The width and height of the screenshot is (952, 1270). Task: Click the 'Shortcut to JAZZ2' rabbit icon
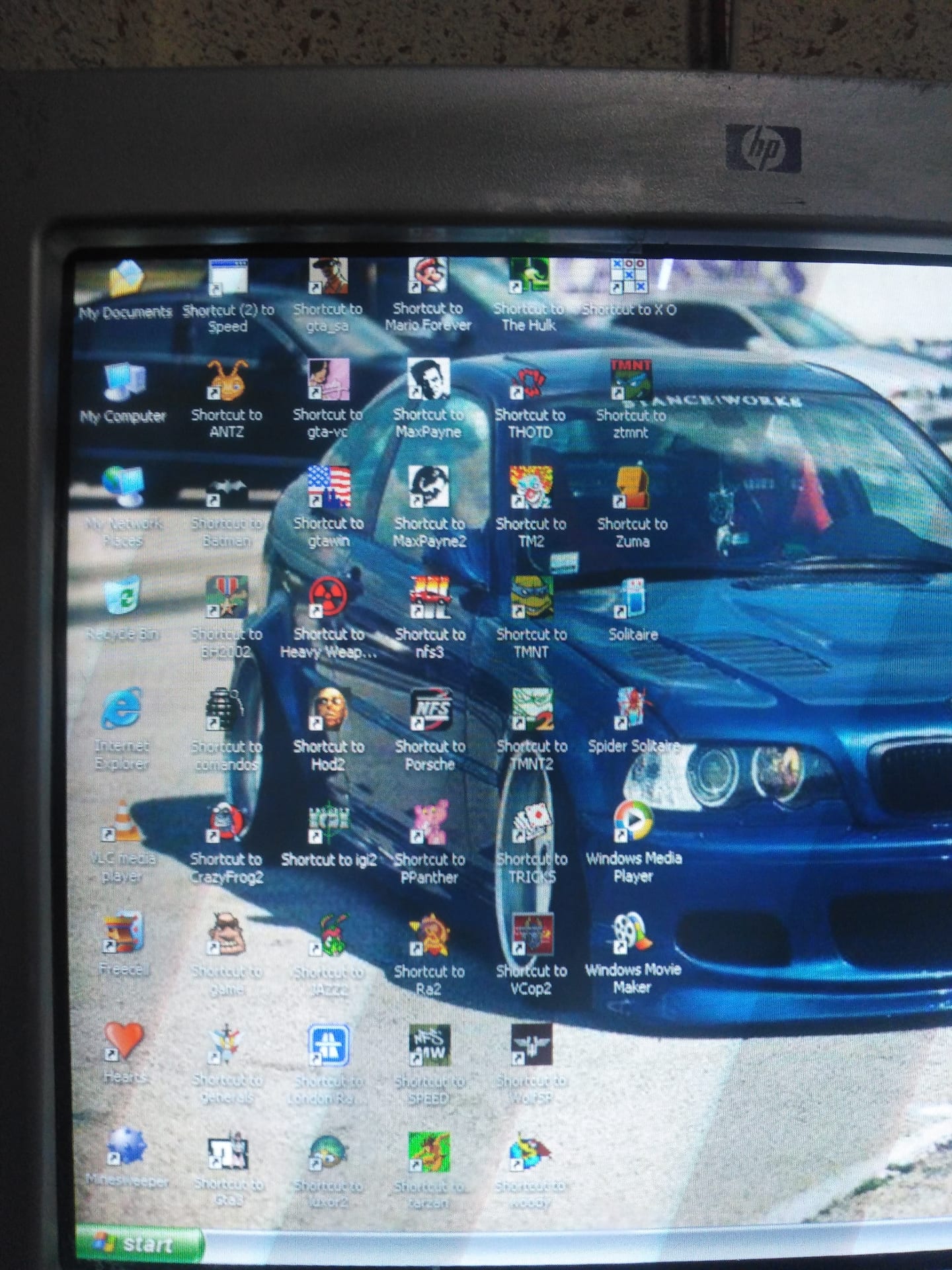point(329,935)
